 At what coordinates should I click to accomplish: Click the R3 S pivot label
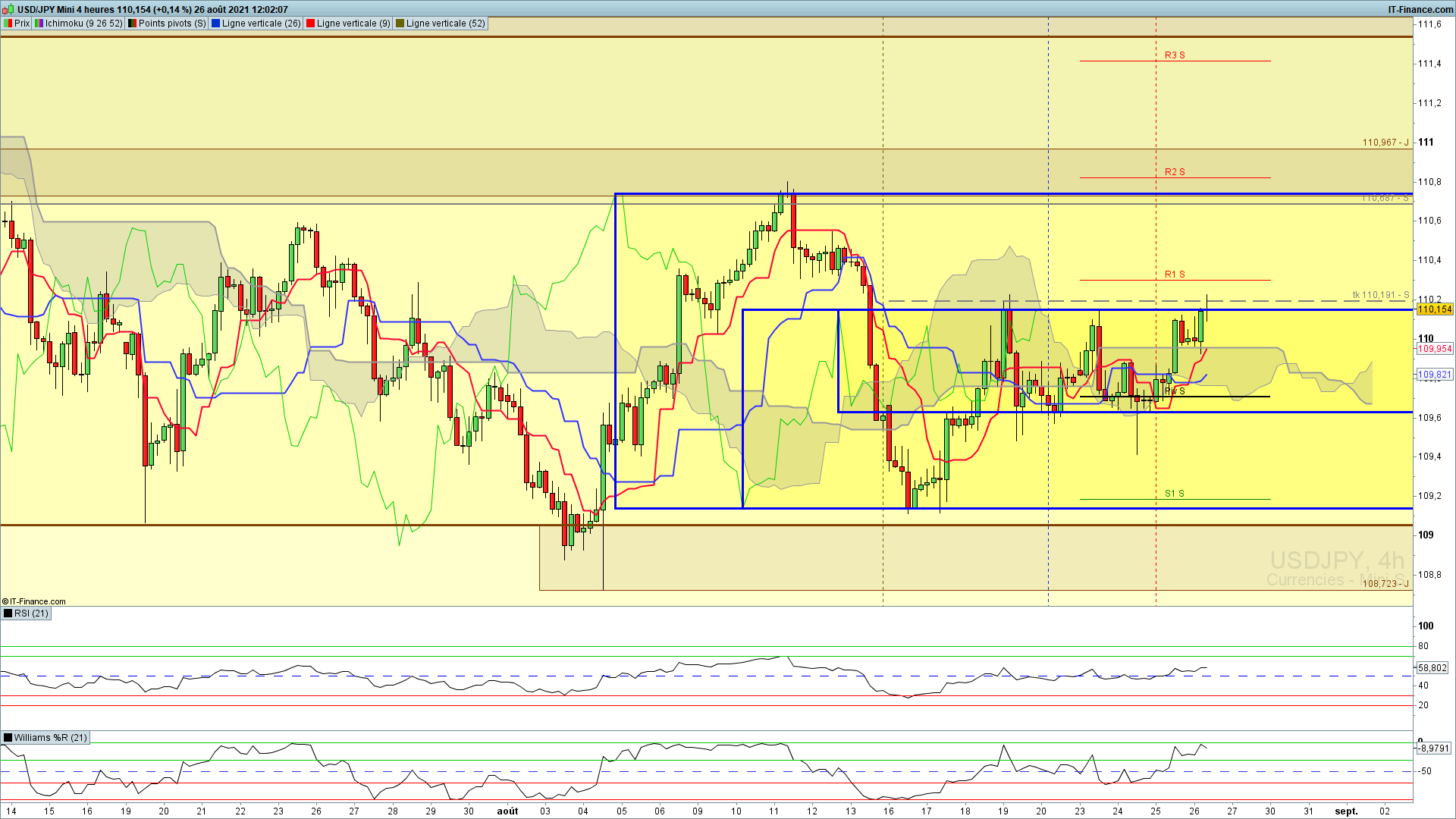click(1175, 55)
